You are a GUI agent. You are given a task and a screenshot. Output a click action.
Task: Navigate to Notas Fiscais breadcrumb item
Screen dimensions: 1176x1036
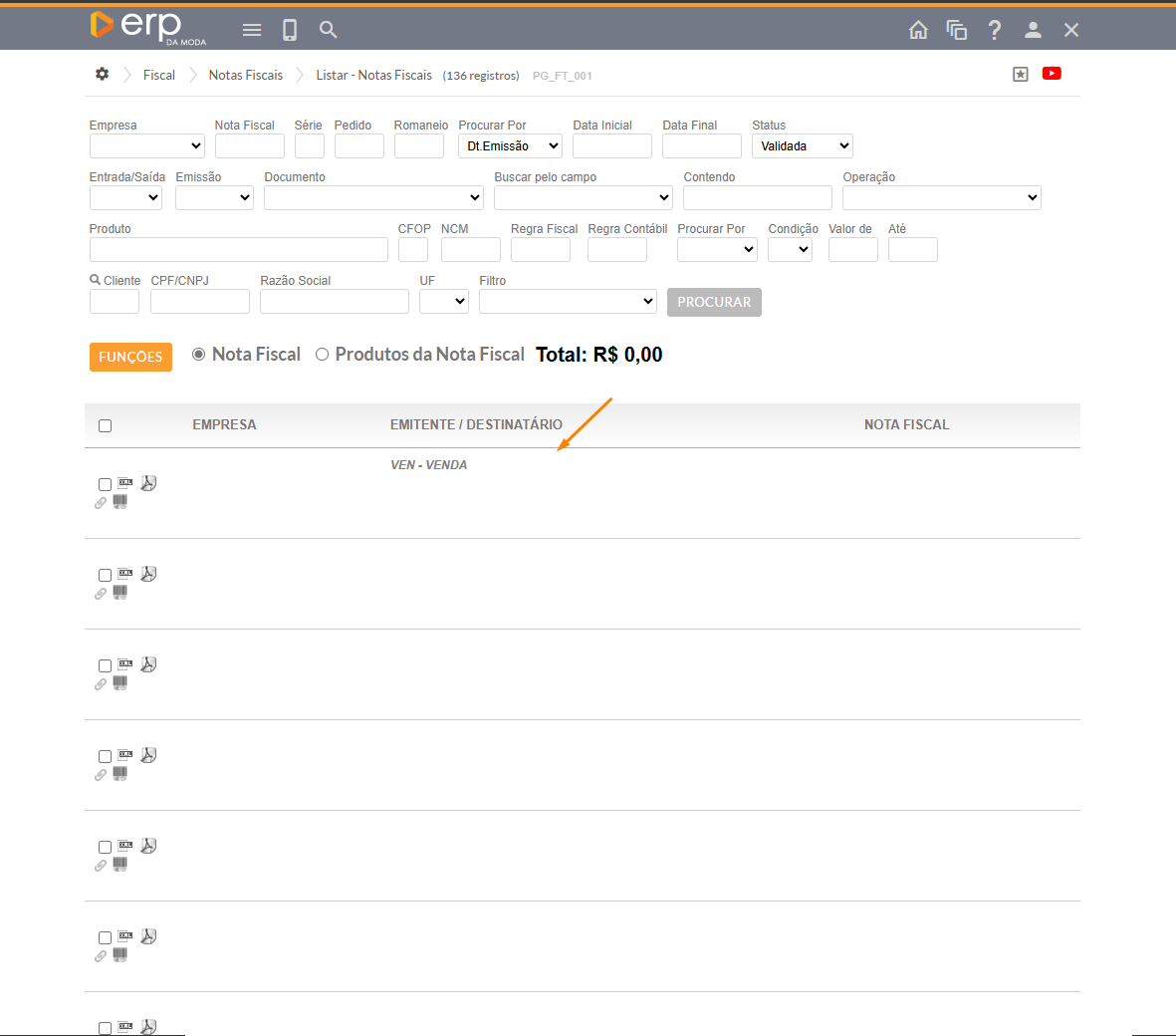[x=245, y=76]
